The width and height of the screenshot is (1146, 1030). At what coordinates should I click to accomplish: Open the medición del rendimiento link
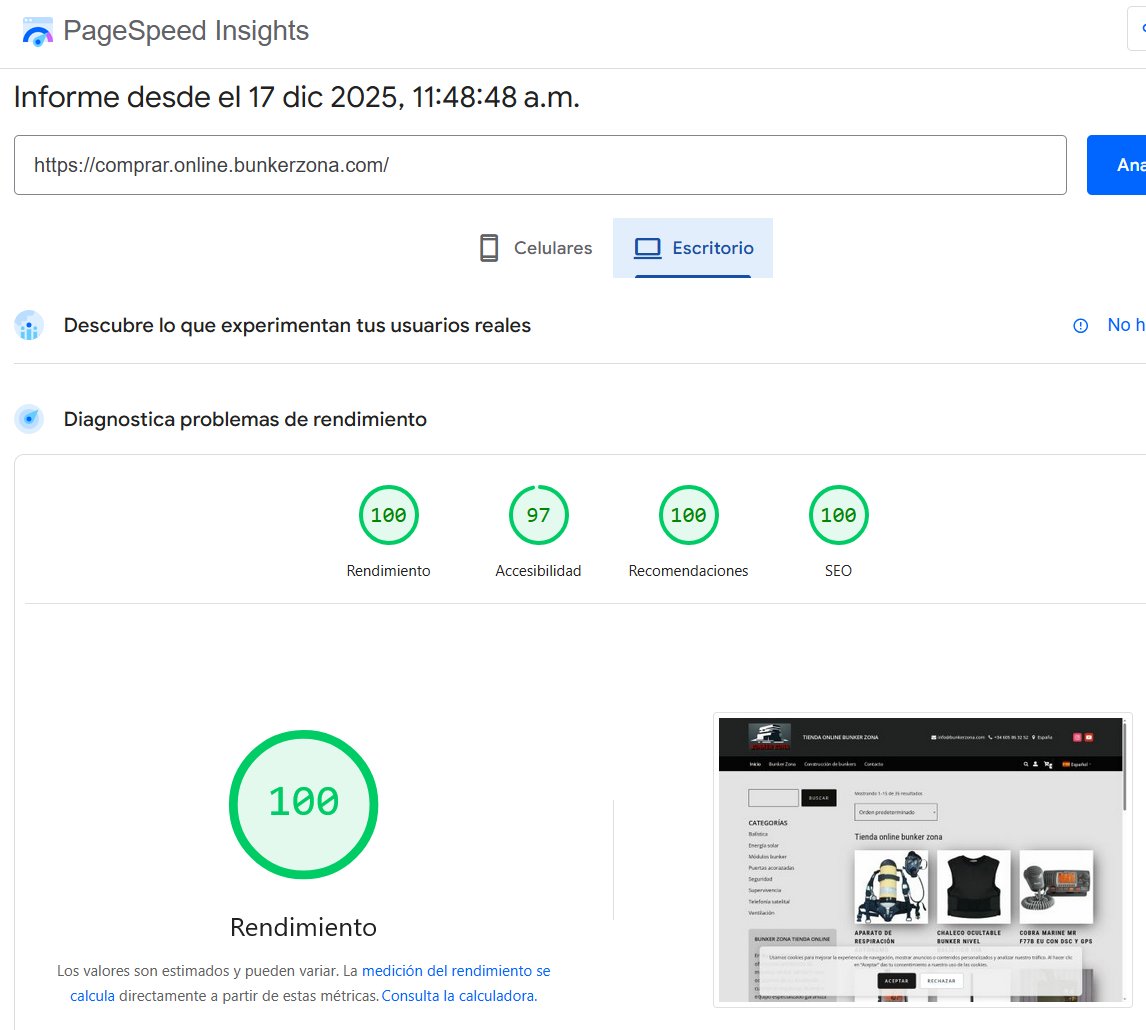point(455,971)
